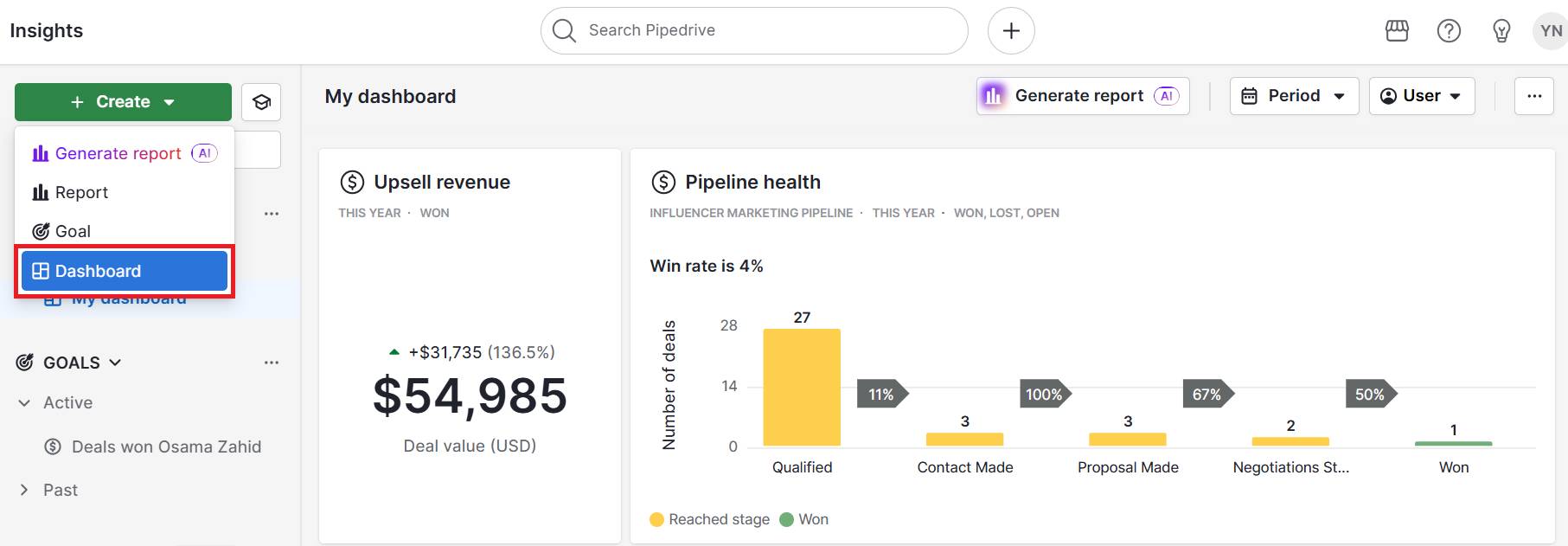Click the Insights page heading

coord(47,31)
